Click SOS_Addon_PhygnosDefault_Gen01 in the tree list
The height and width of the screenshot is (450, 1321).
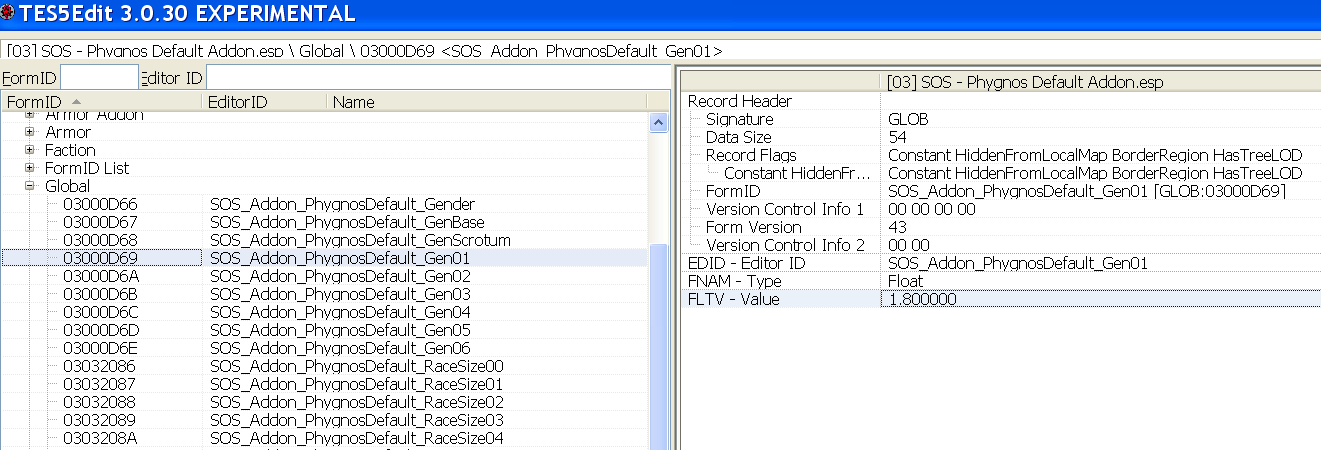click(340, 258)
